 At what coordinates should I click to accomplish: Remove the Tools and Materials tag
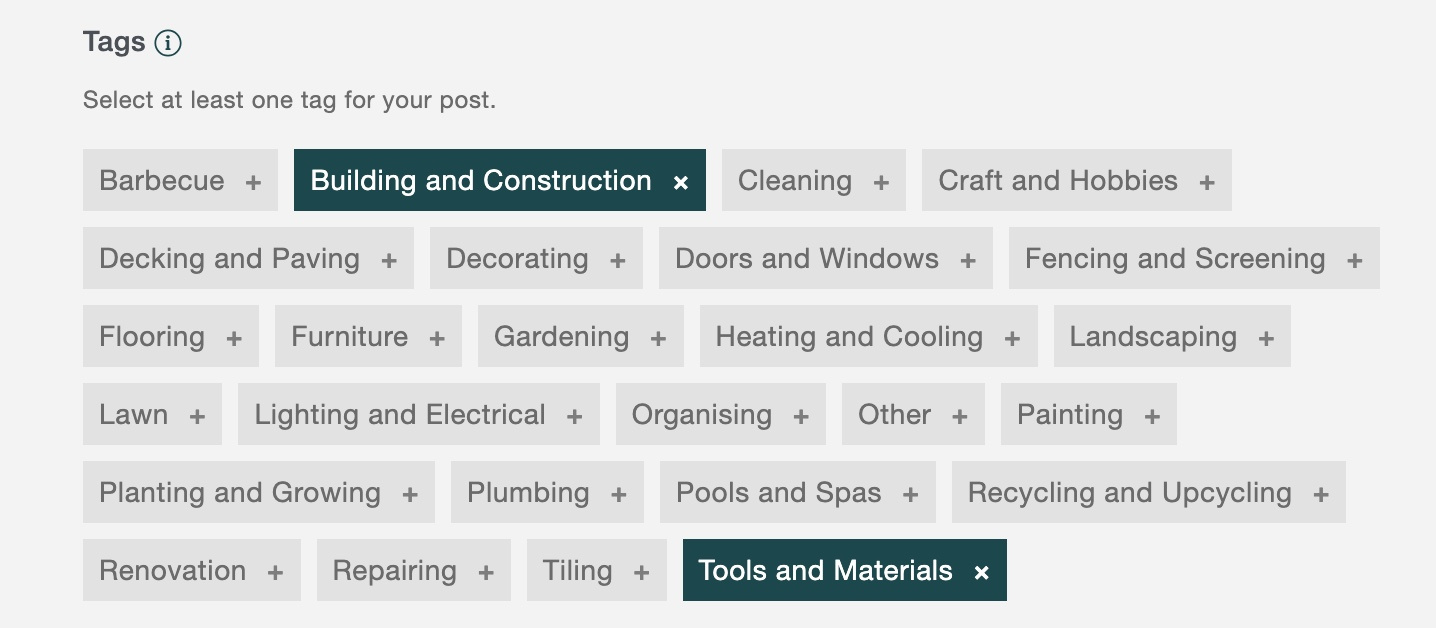pyautogui.click(x=982, y=572)
